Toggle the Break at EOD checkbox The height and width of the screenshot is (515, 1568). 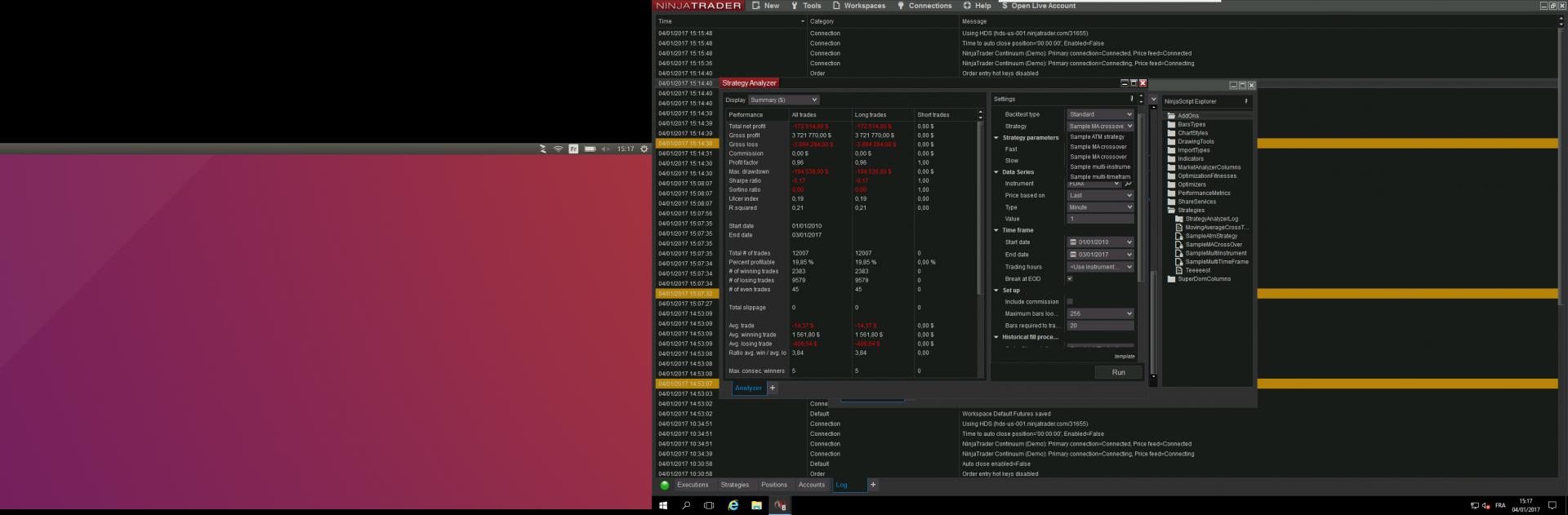click(x=1070, y=279)
